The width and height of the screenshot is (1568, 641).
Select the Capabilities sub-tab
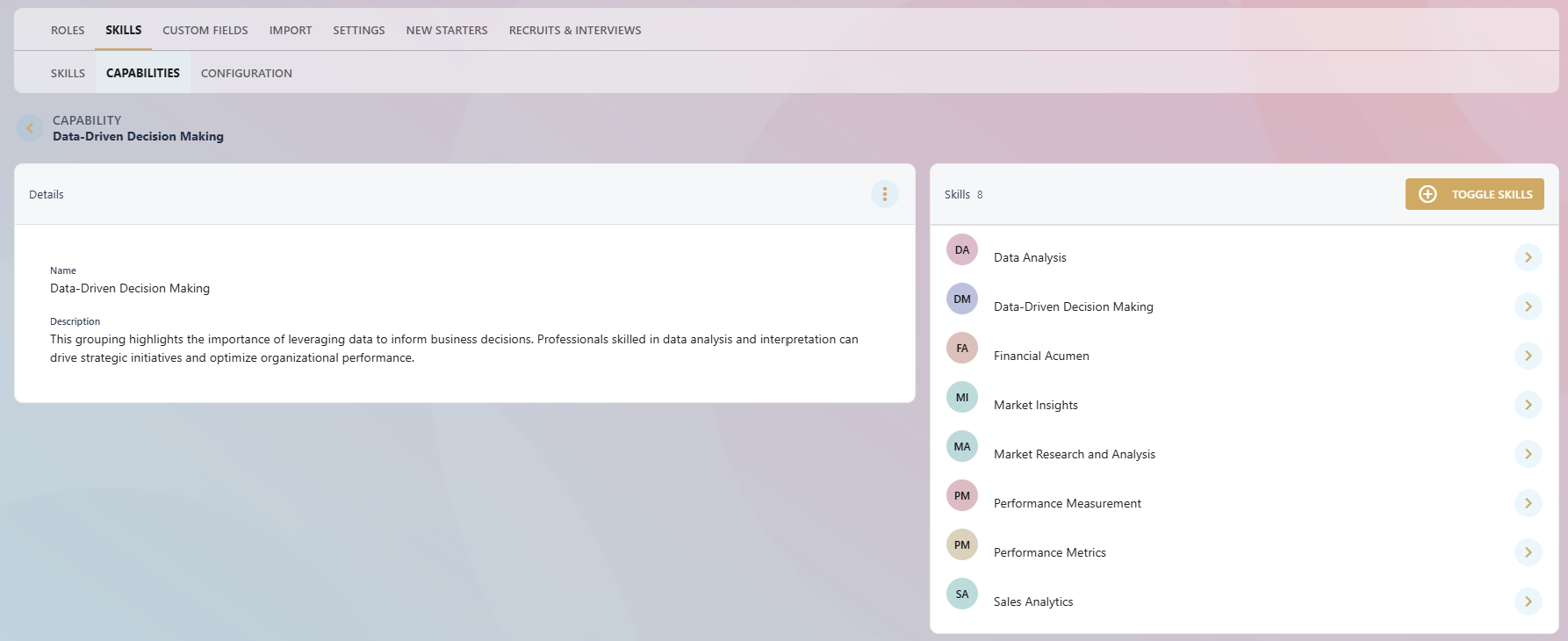pos(143,73)
